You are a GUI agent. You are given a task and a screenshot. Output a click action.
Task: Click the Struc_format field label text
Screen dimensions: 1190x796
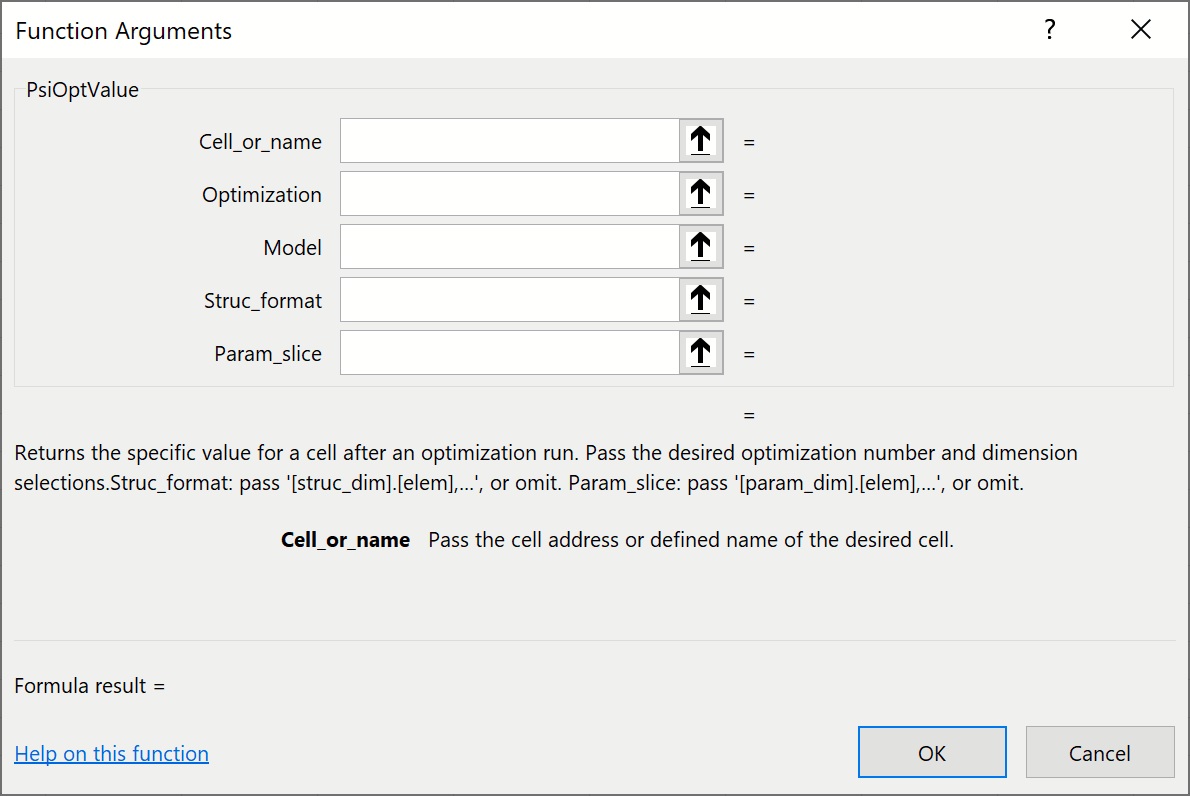click(x=263, y=301)
